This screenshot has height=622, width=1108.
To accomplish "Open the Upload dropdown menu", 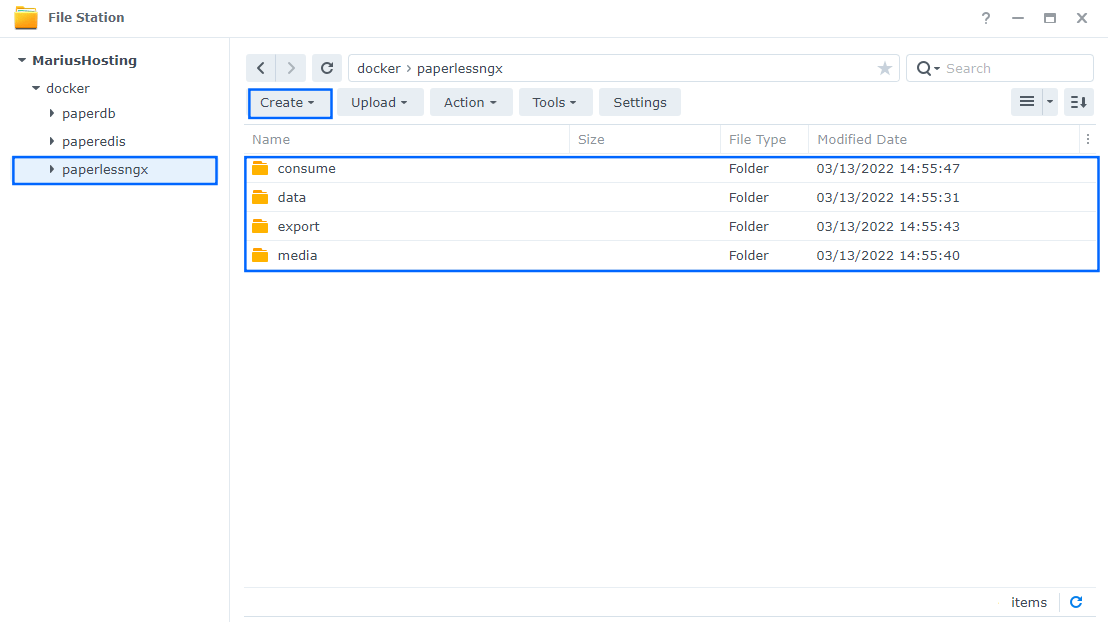I will coord(380,101).
